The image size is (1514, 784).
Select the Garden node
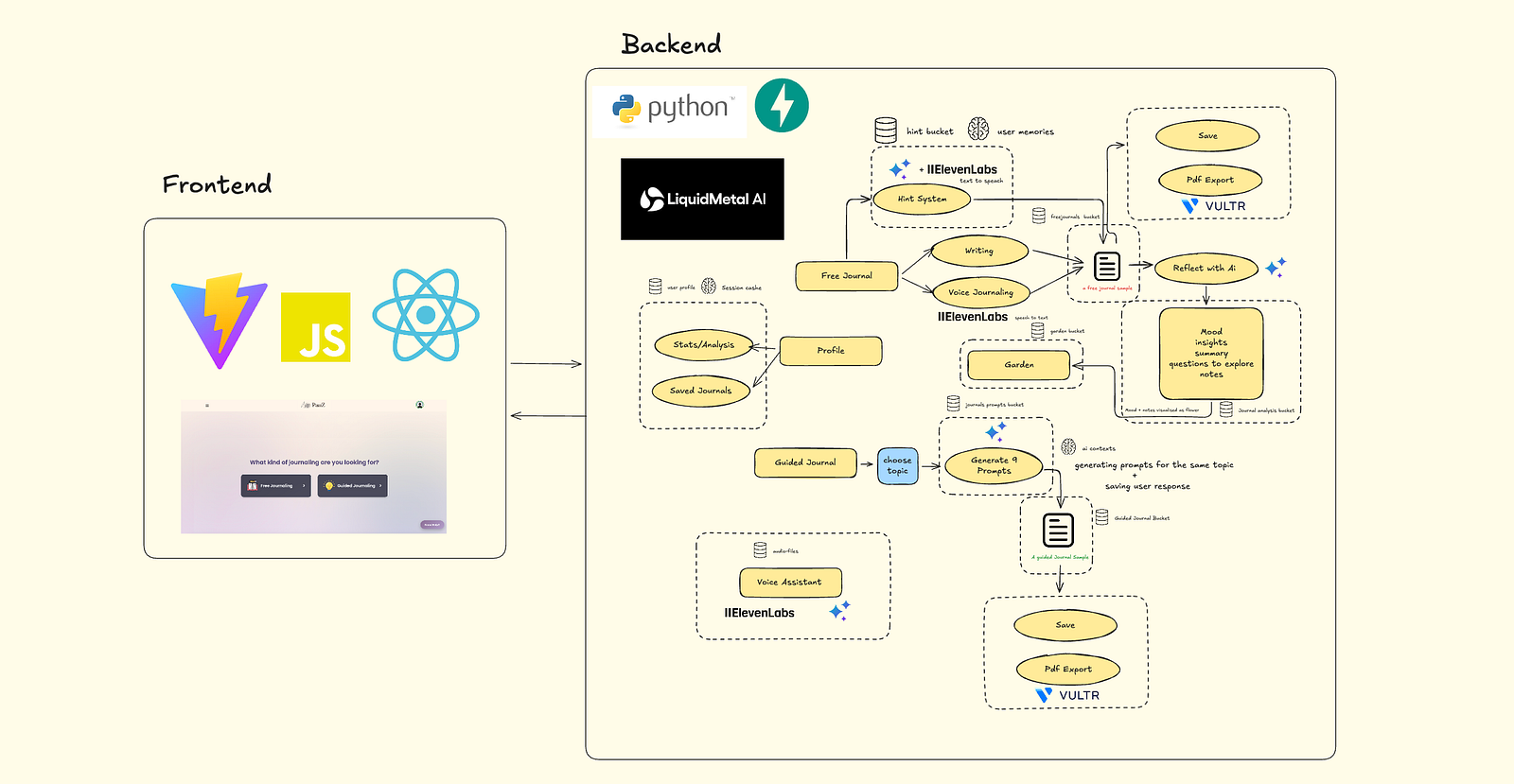[1019, 364]
